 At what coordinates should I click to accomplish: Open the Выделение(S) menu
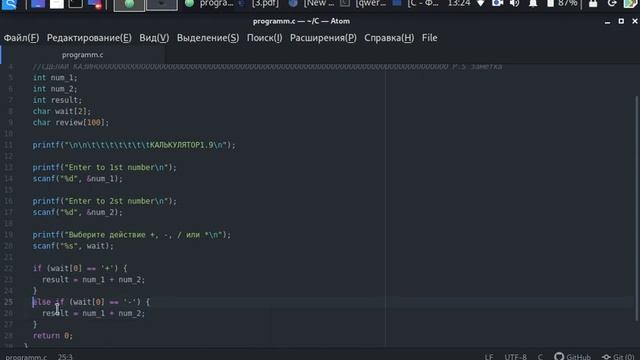(x=208, y=38)
